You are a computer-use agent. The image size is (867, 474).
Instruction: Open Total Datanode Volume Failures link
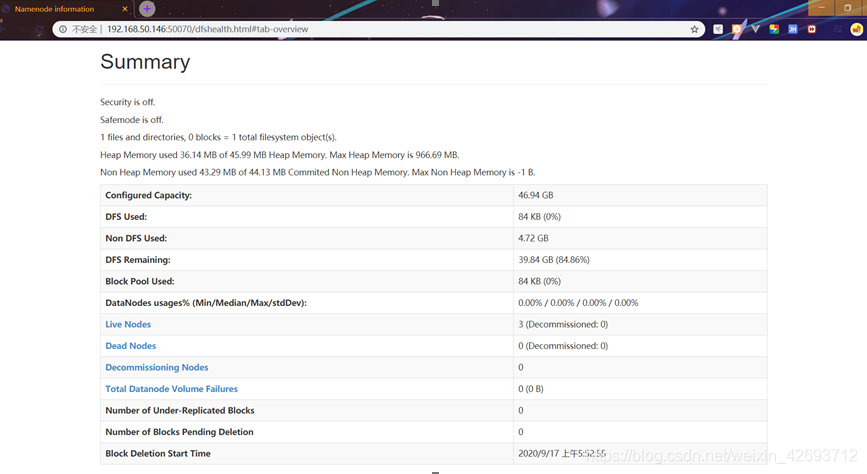pos(171,389)
